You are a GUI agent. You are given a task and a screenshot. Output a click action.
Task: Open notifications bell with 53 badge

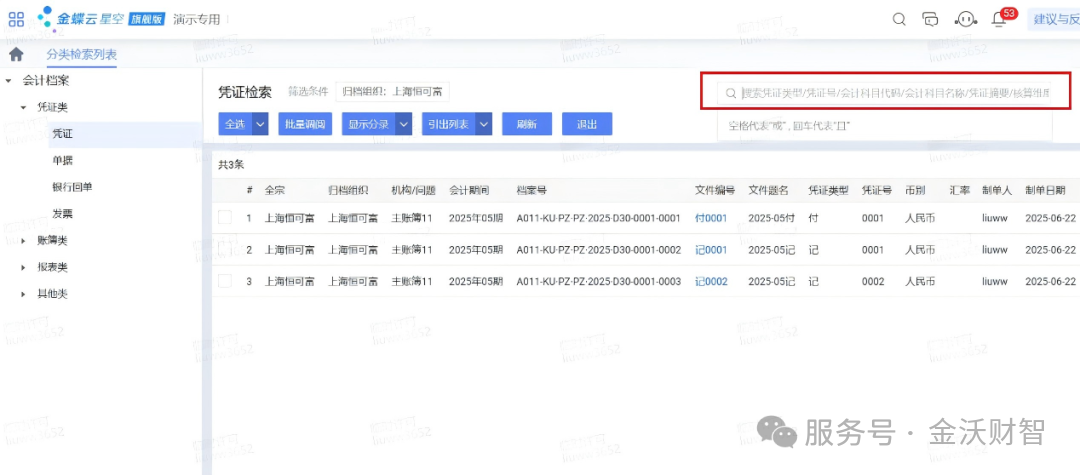coord(999,19)
